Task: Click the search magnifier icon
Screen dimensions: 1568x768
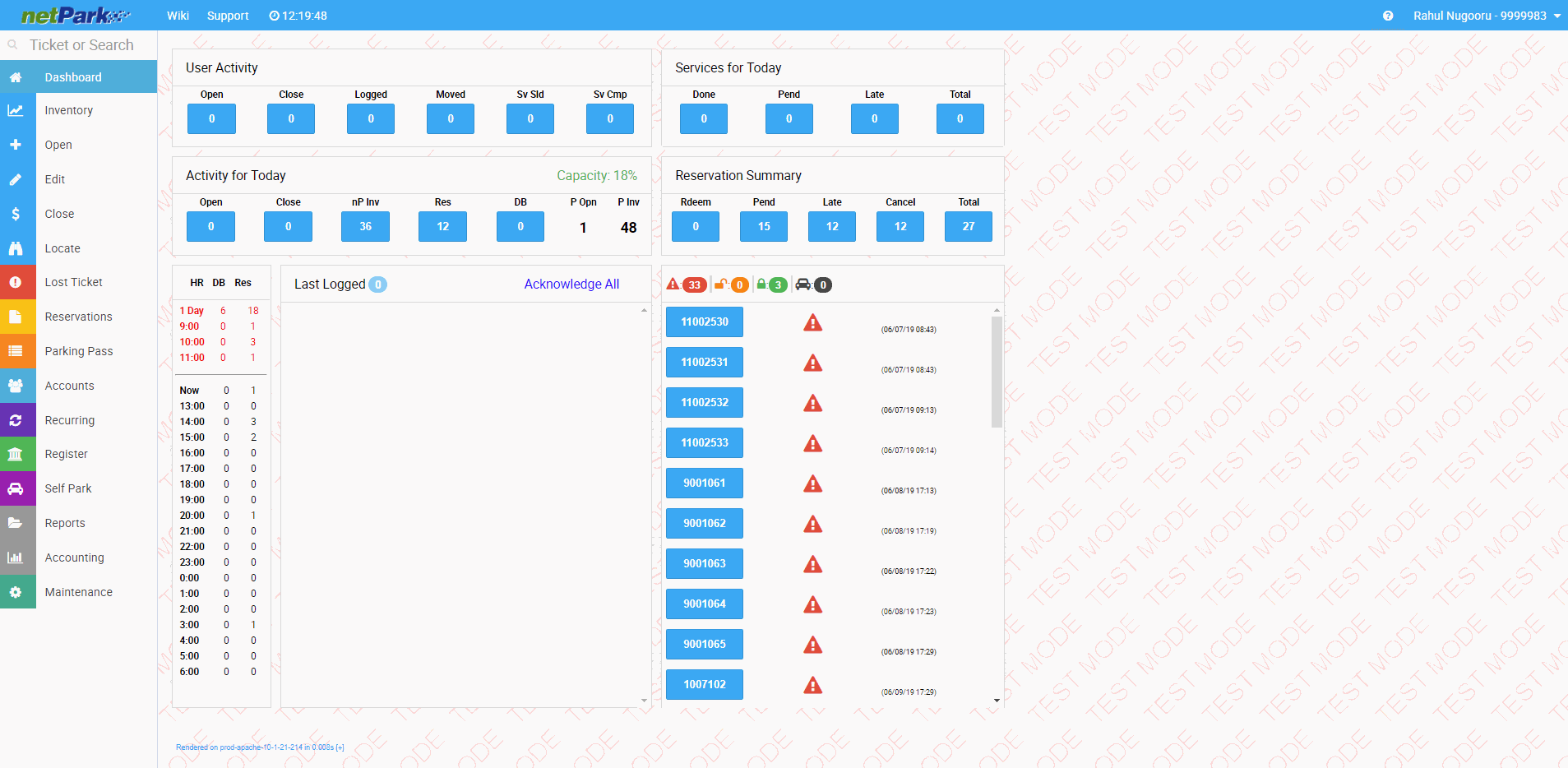Action: 12,45
